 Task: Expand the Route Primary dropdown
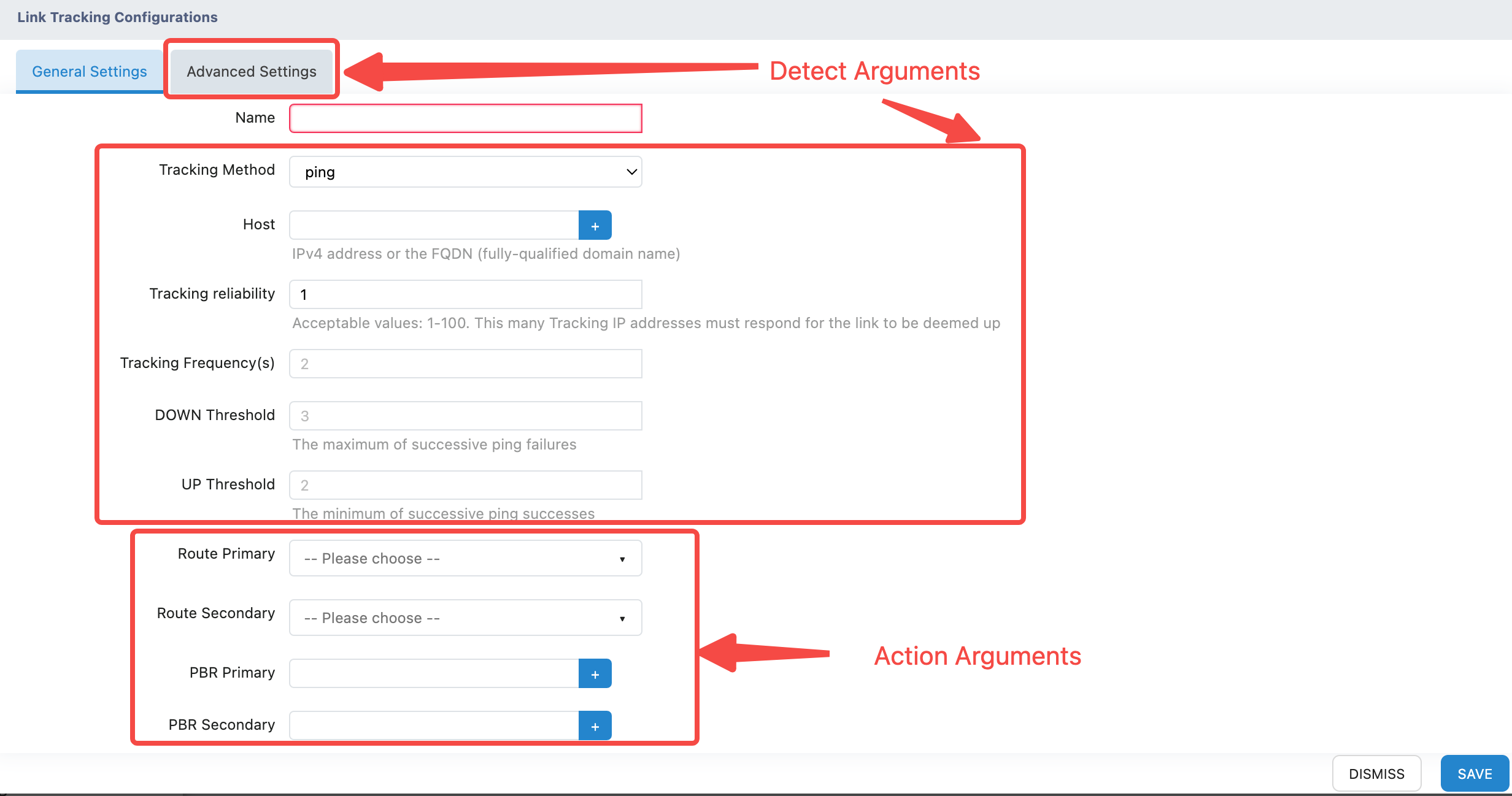coord(465,558)
